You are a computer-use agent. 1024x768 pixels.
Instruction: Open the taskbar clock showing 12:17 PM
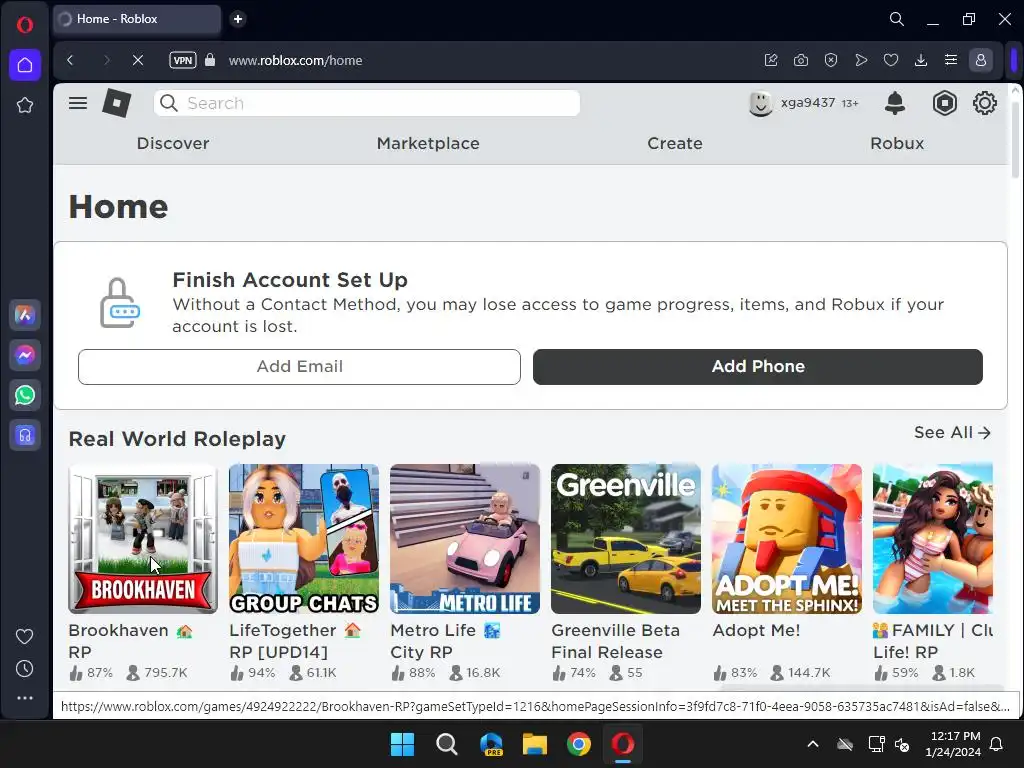[953, 744]
